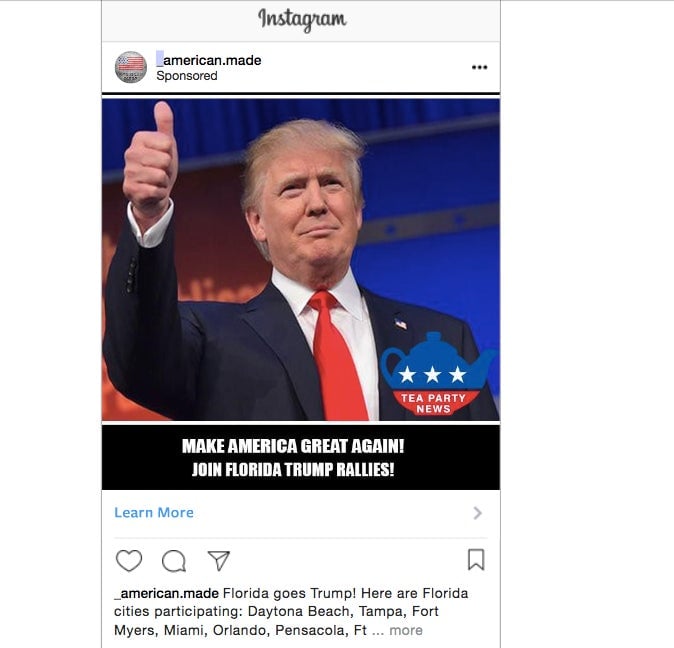
Task: Click the flag lapel pin in photo
Action: pos(401,324)
